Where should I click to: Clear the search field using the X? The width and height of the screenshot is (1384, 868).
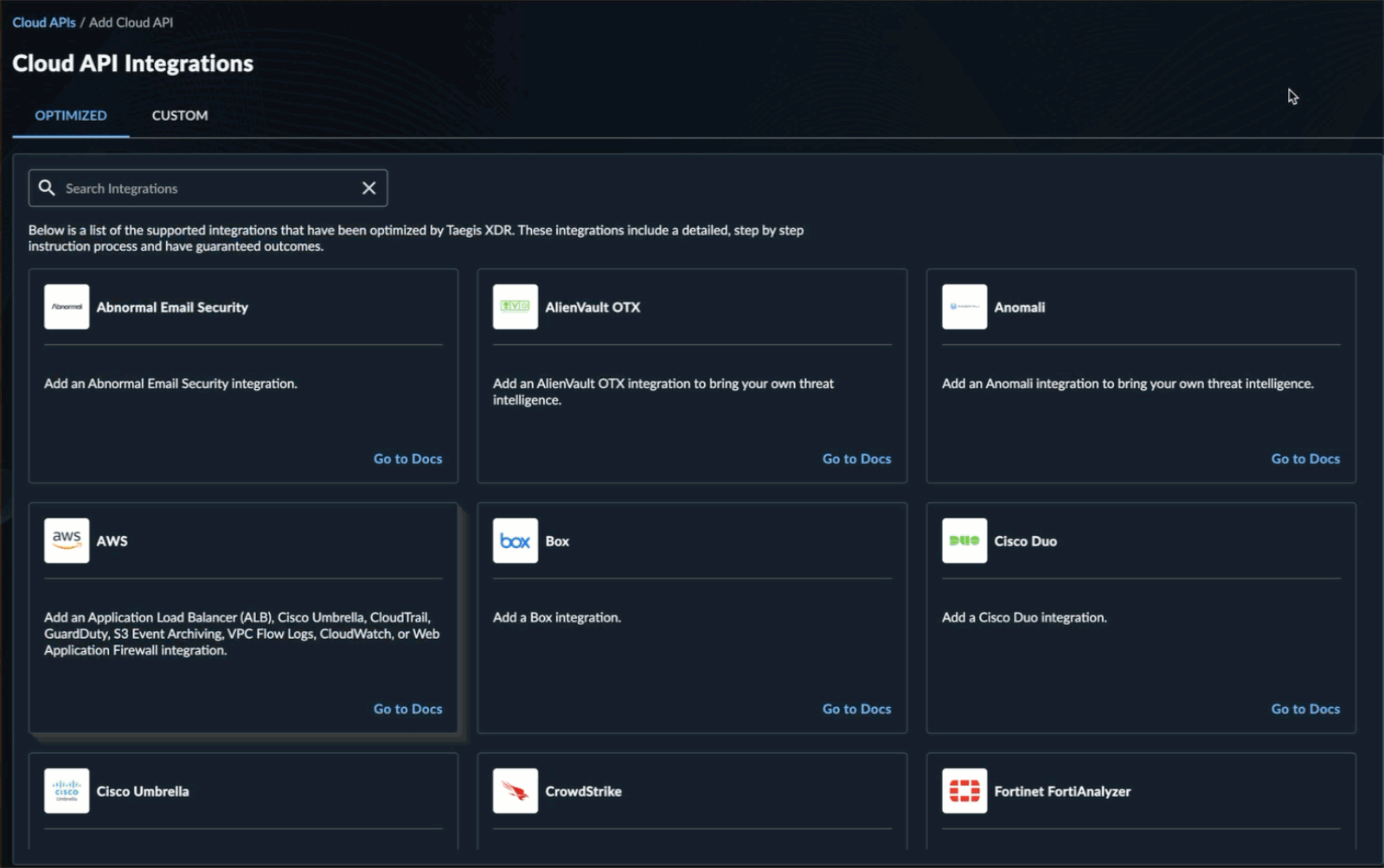pos(368,188)
